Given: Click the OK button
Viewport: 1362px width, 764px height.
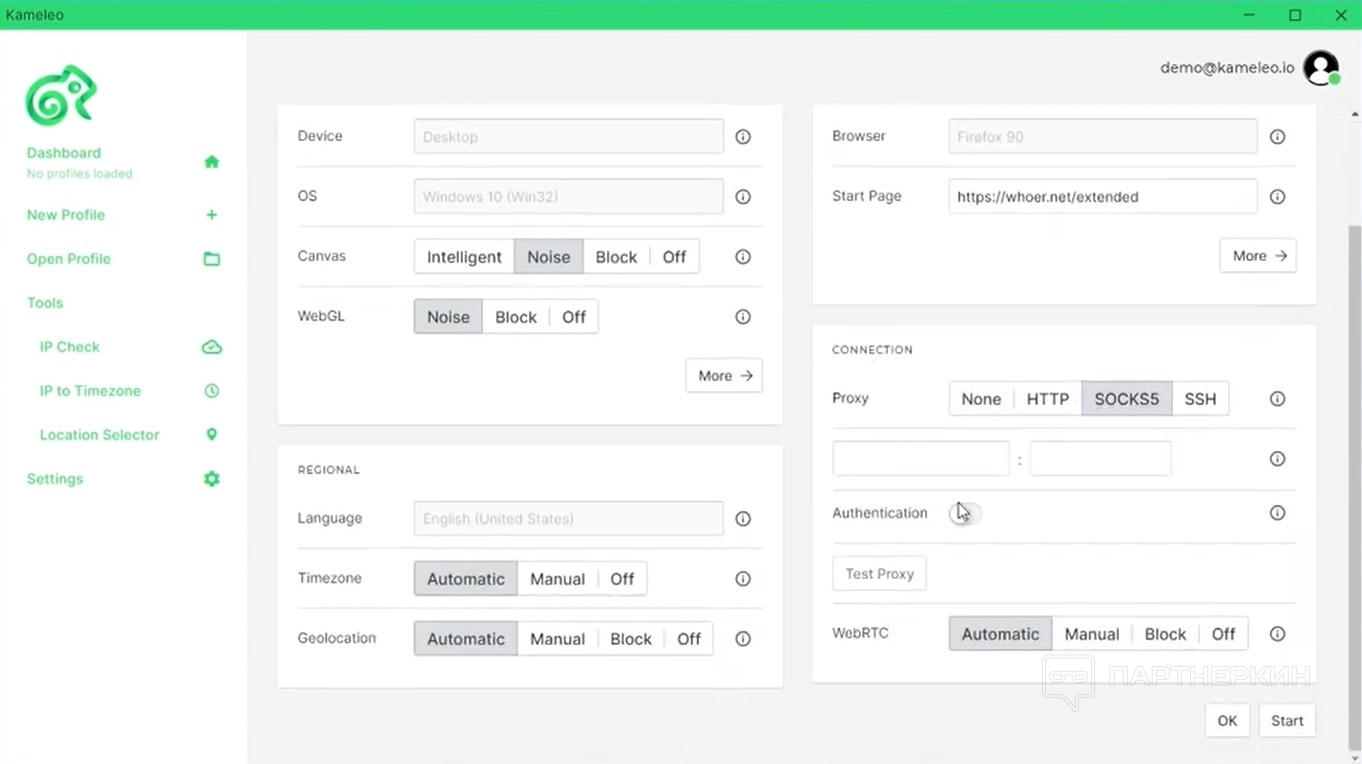Looking at the screenshot, I should (x=1227, y=721).
